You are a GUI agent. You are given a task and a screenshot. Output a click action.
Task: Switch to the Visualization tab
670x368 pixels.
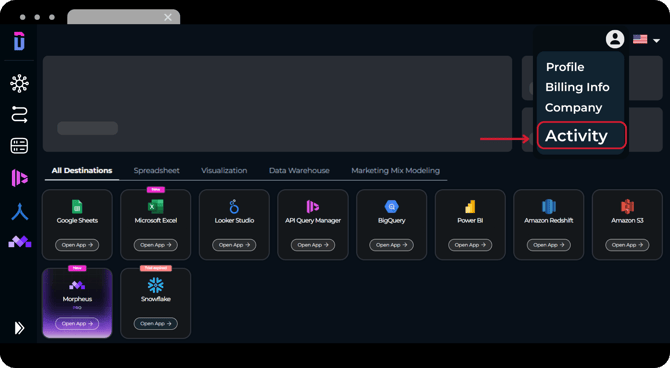[224, 171]
